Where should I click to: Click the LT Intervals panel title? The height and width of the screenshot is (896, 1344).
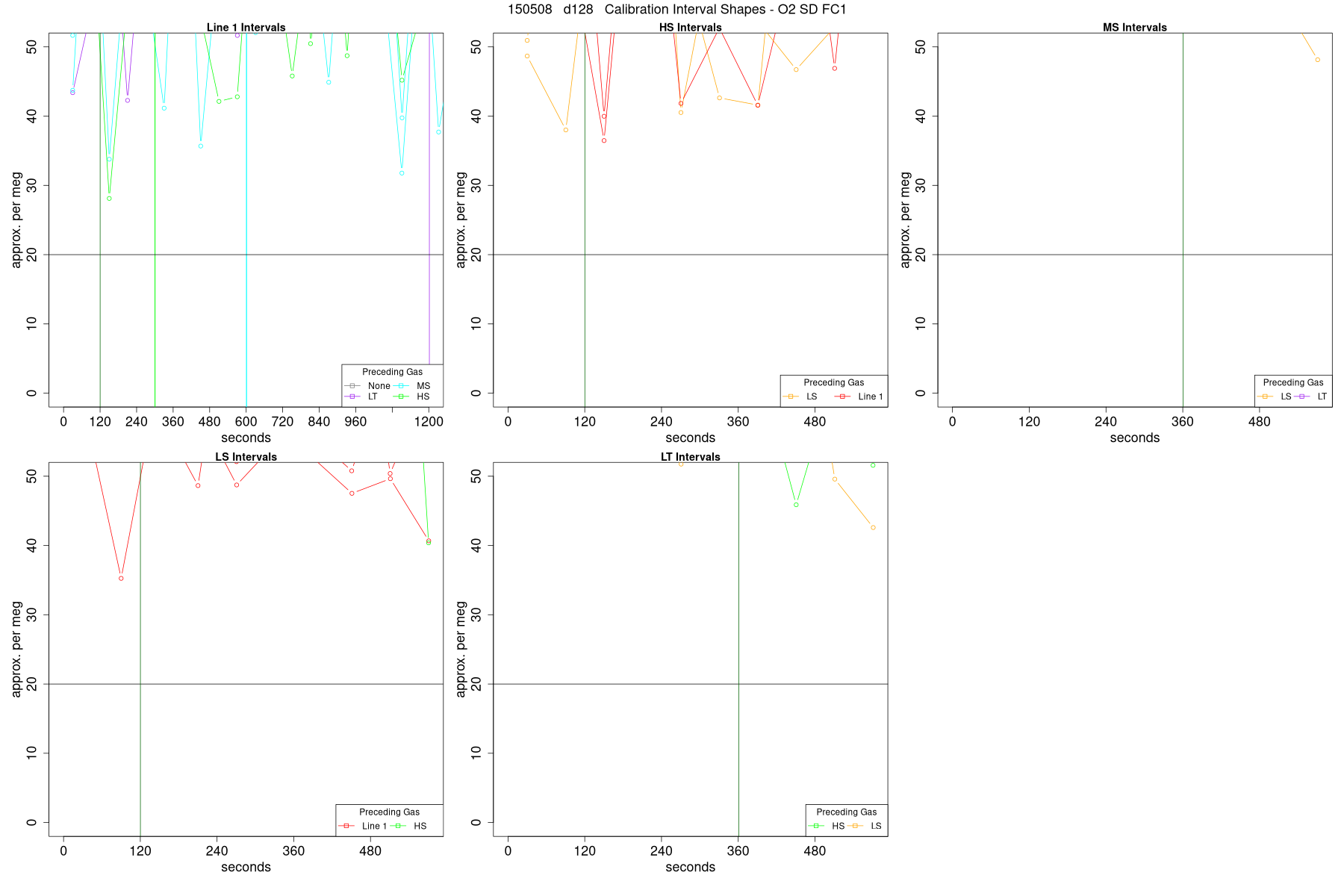tap(690, 457)
